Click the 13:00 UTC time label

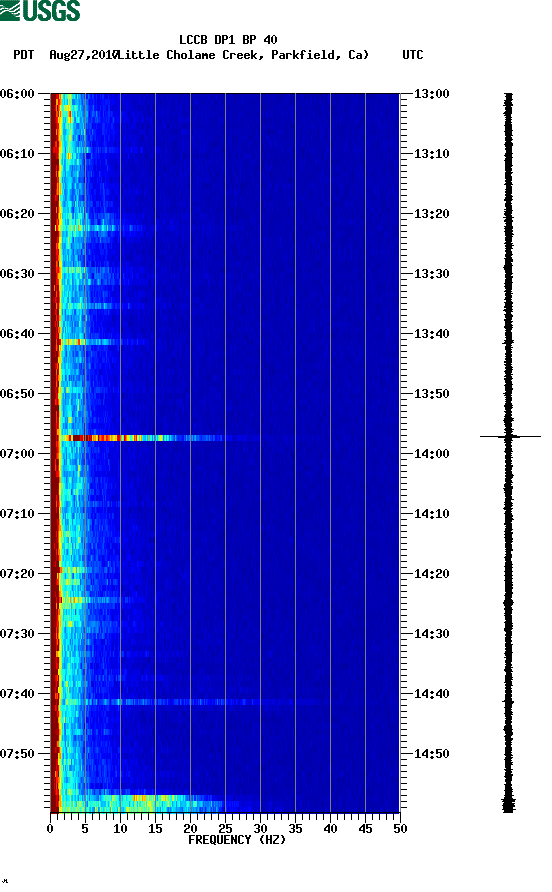431,93
